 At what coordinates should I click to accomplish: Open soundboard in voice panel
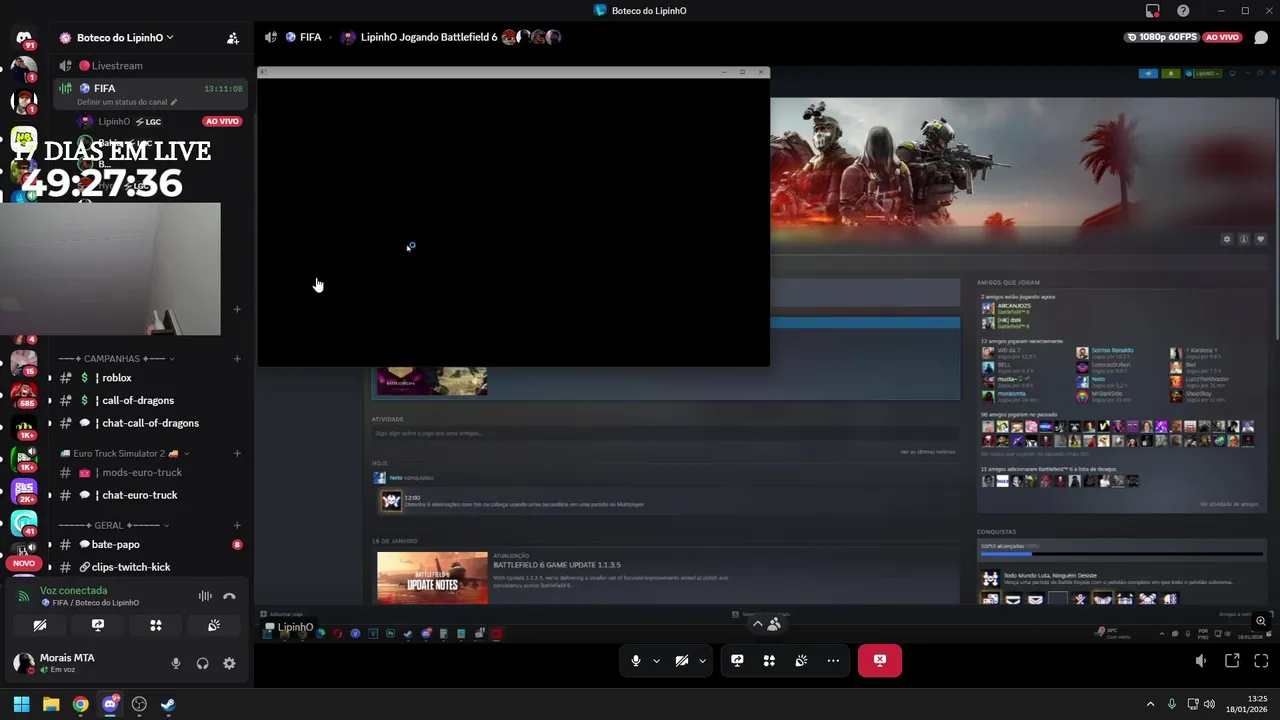(214, 625)
